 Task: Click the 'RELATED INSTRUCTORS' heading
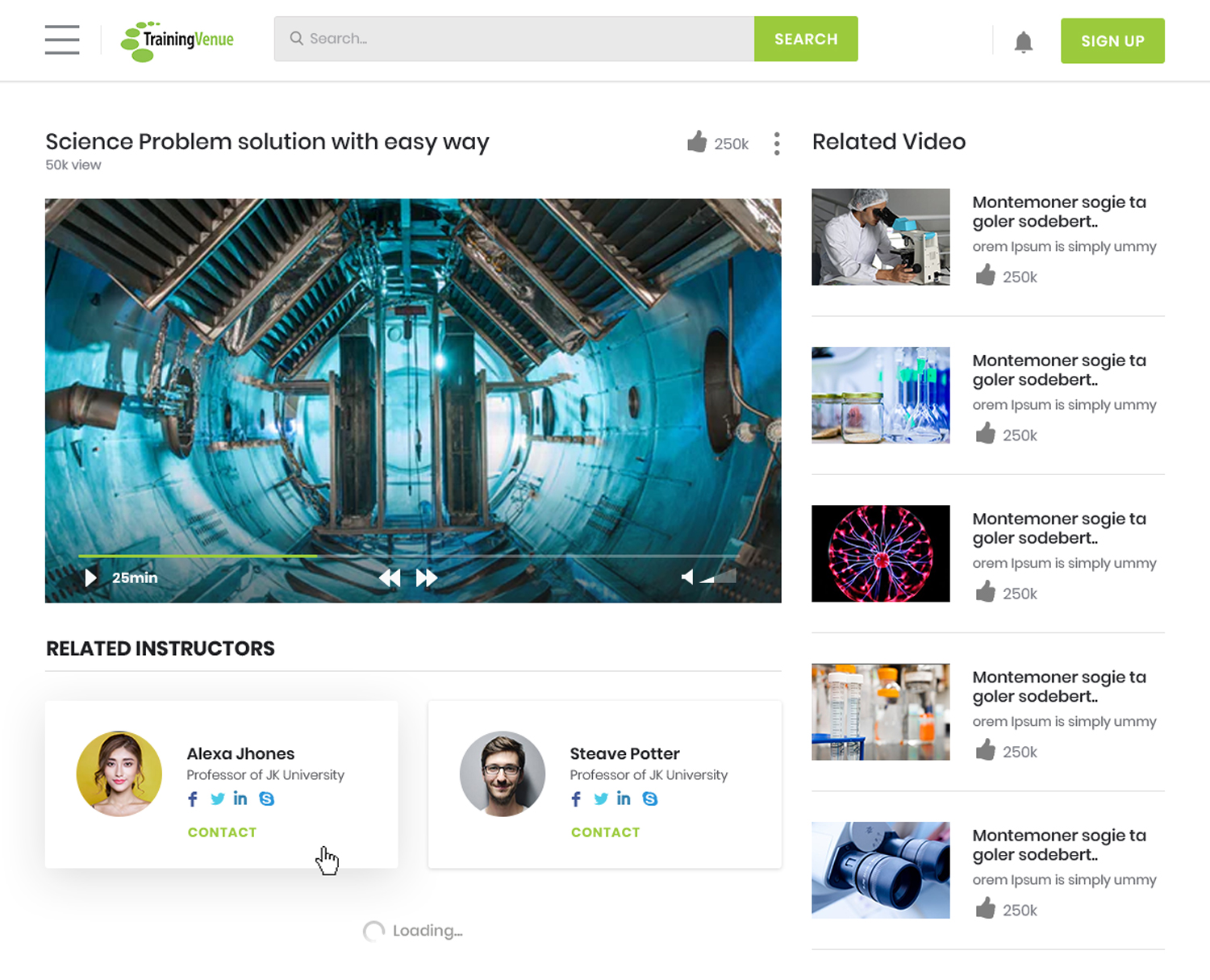[x=161, y=648]
